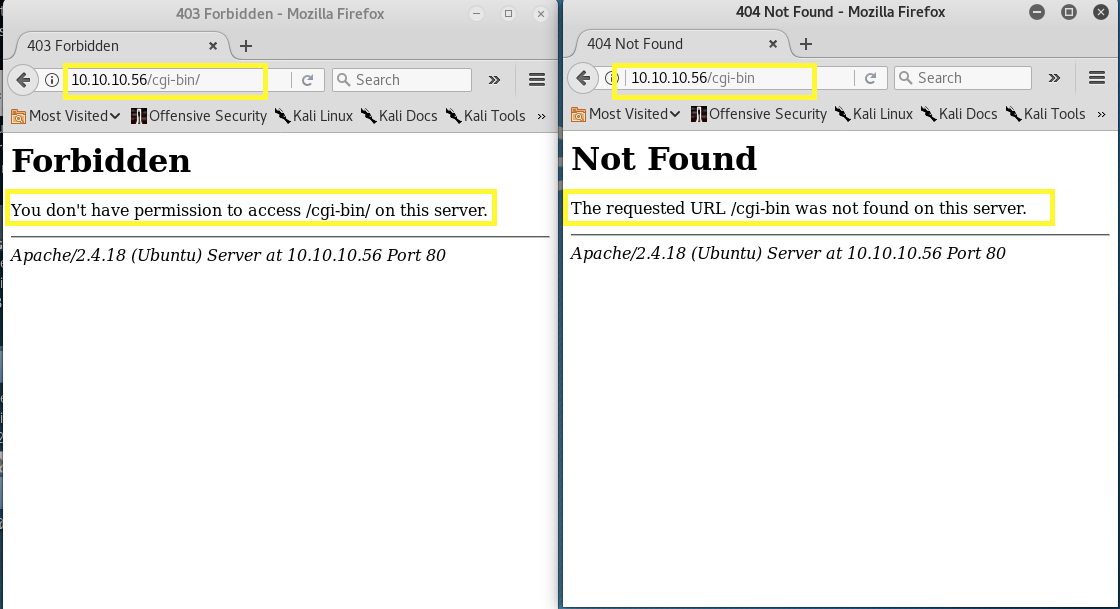The height and width of the screenshot is (609, 1120).
Task: Go back in the 404 Not Found window
Action: click(583, 78)
